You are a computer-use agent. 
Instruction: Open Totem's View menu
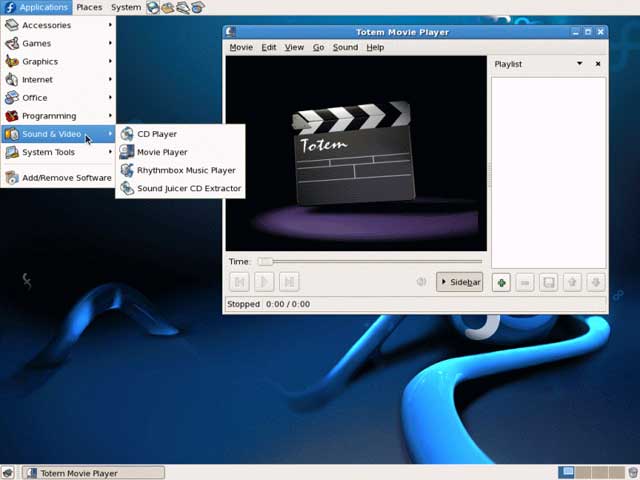pos(294,47)
